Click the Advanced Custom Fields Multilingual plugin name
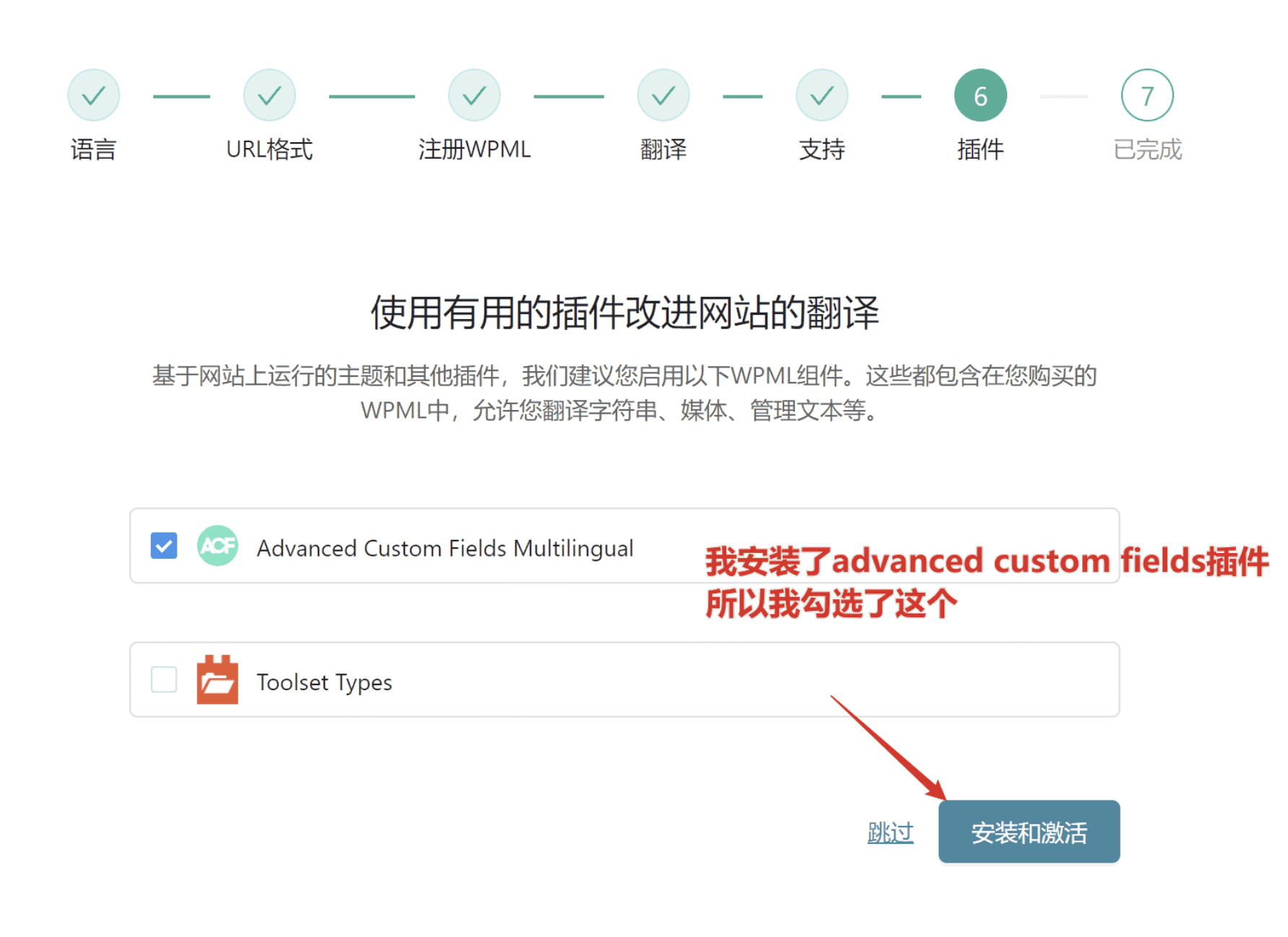 pyautogui.click(x=445, y=547)
